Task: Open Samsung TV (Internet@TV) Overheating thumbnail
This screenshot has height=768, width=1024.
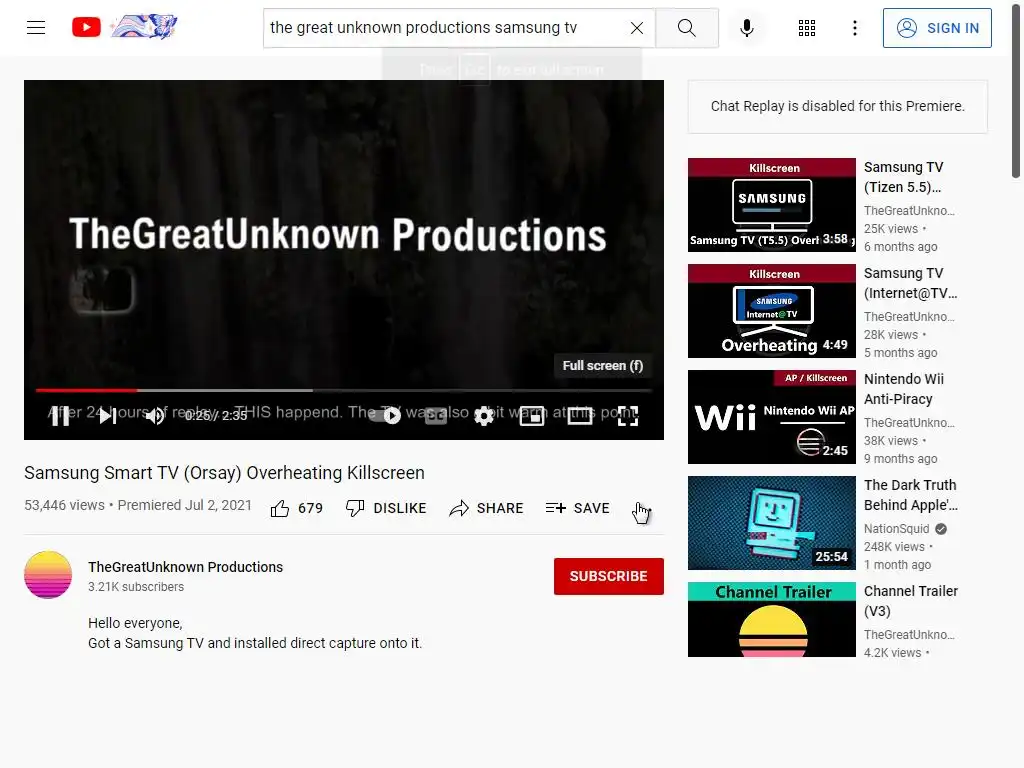Action: tap(771, 311)
